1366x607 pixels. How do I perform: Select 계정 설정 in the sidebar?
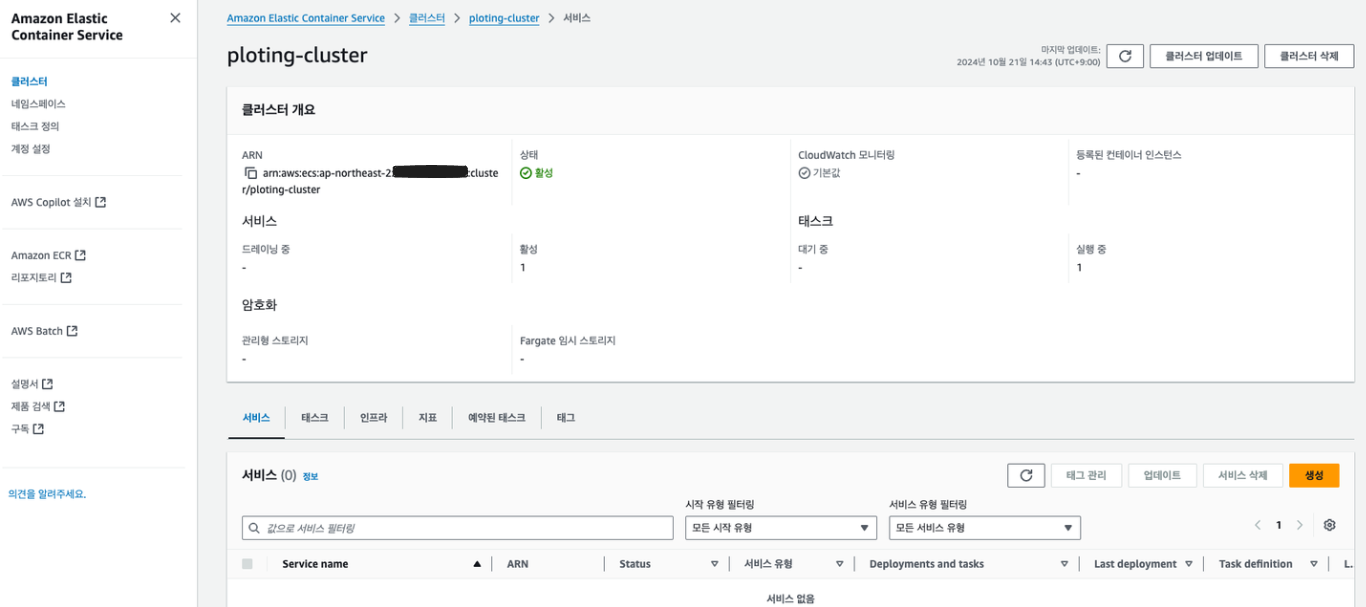click(x=30, y=149)
